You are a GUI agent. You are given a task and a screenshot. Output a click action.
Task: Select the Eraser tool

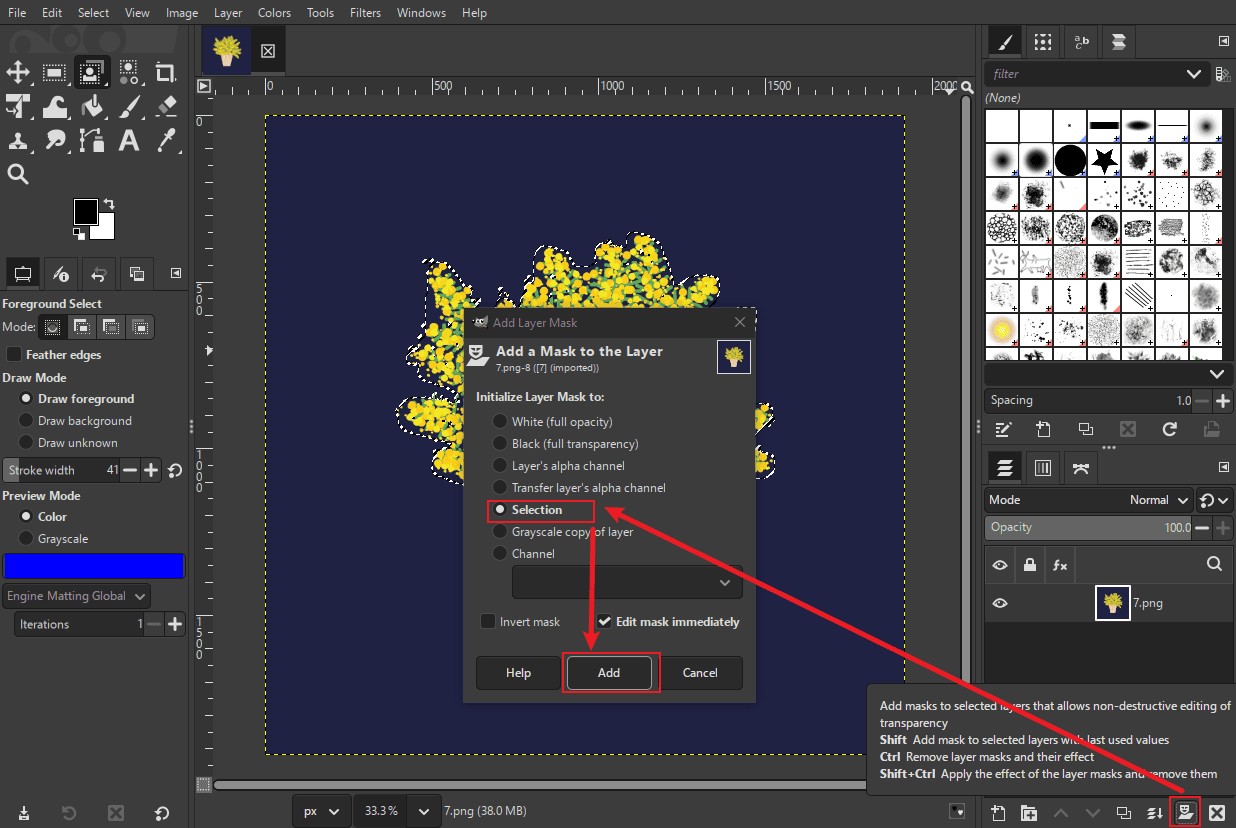[166, 106]
